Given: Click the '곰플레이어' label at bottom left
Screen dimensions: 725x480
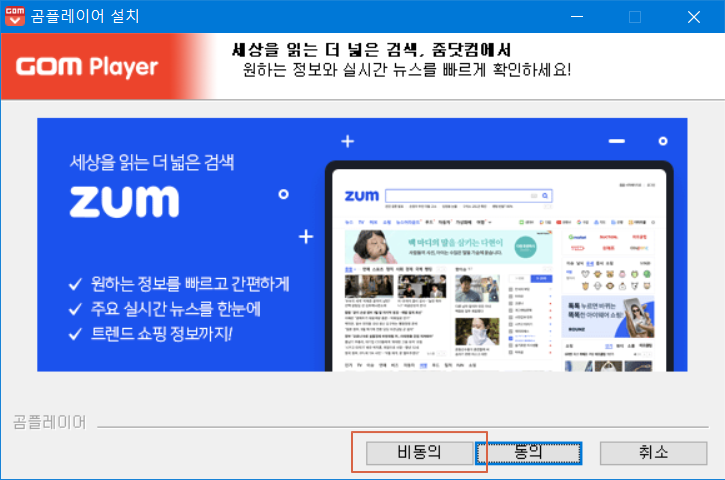Looking at the screenshot, I should [49, 422].
